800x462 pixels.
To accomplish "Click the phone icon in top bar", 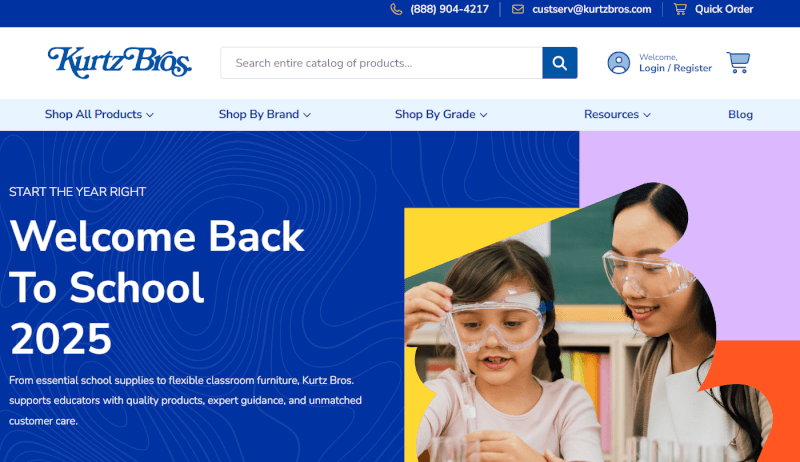I will pyautogui.click(x=396, y=9).
